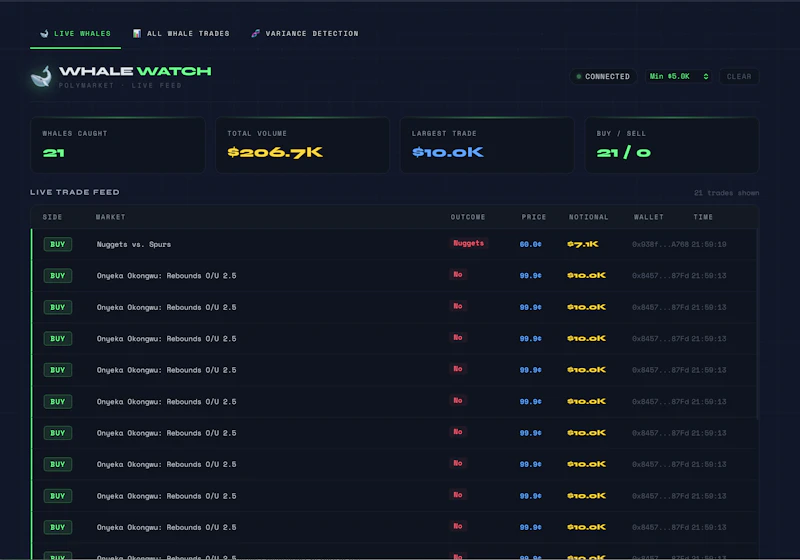Click the $7.1K notional value
800x560 pixels.
[x=583, y=244]
